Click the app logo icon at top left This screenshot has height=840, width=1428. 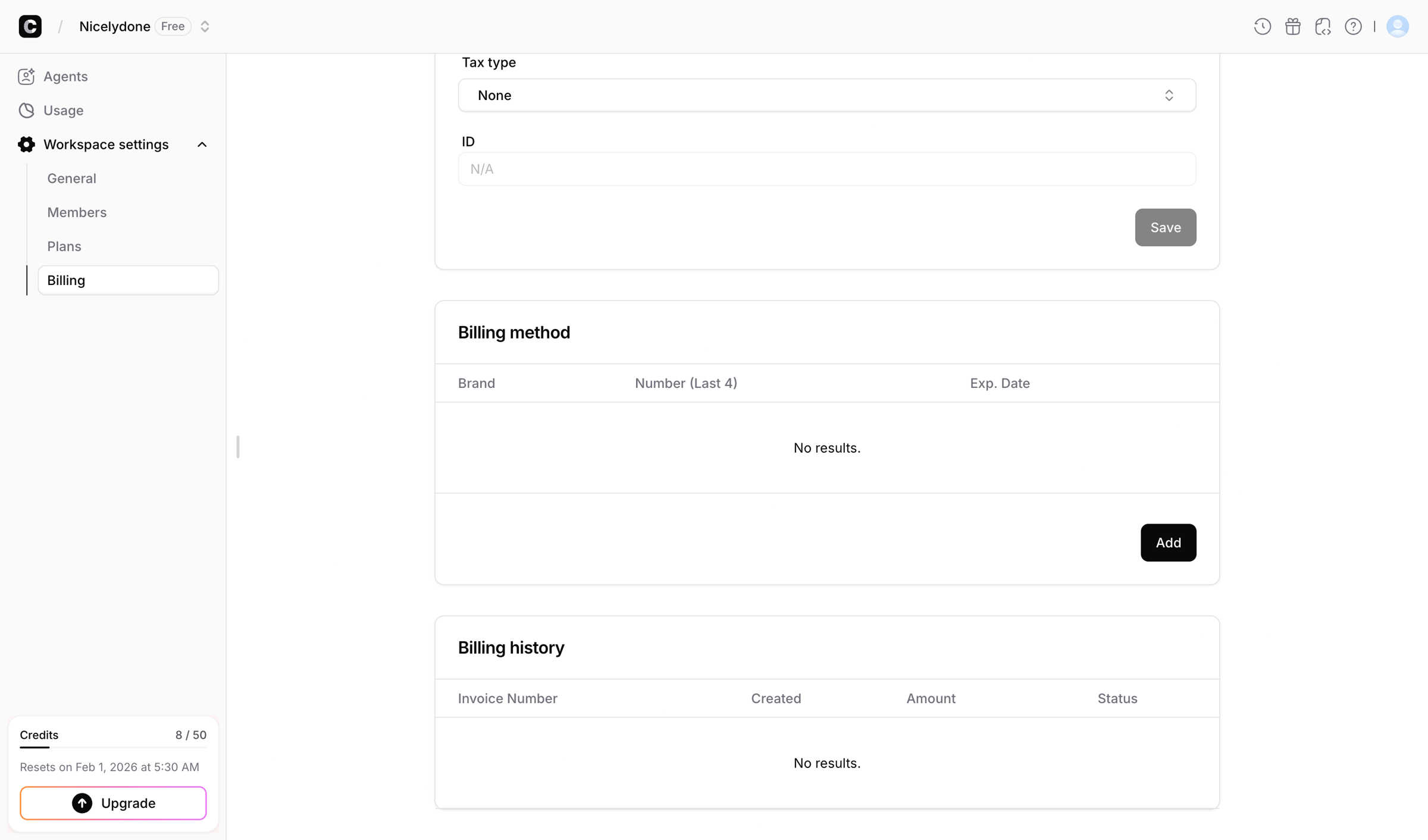30,26
